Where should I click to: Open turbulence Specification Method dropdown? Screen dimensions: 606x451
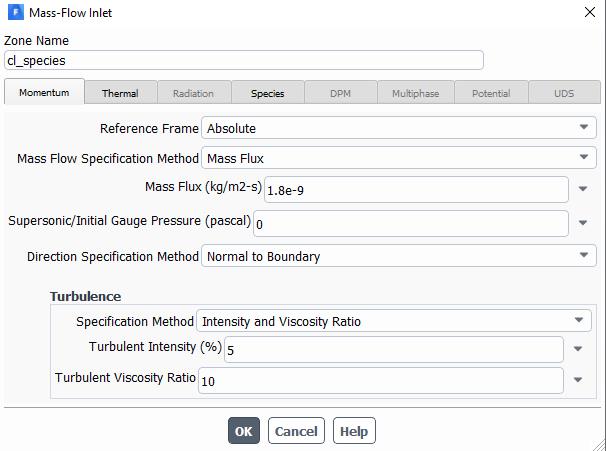coord(393,321)
